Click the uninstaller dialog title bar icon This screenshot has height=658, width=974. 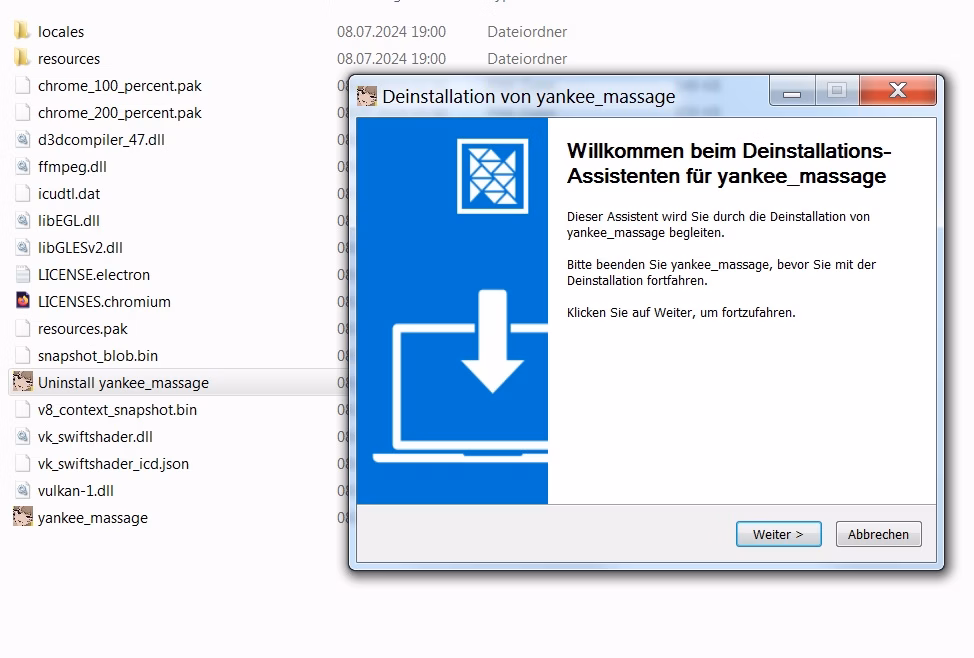pyautogui.click(x=367, y=96)
